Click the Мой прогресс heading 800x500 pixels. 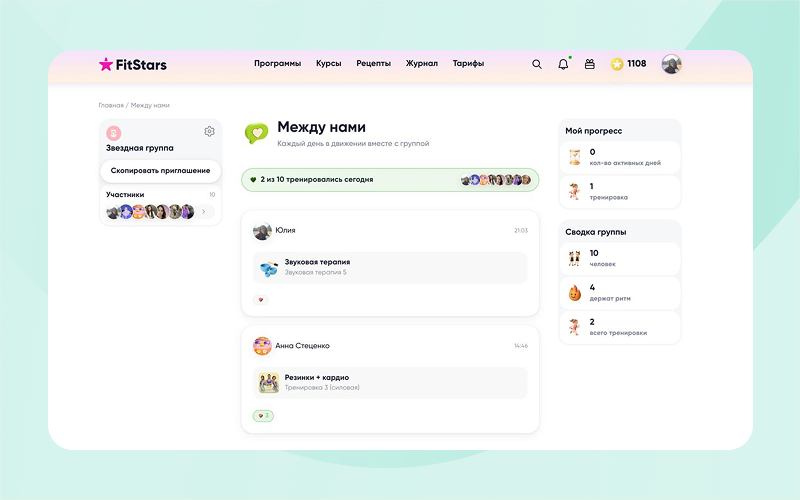pyautogui.click(x=593, y=131)
